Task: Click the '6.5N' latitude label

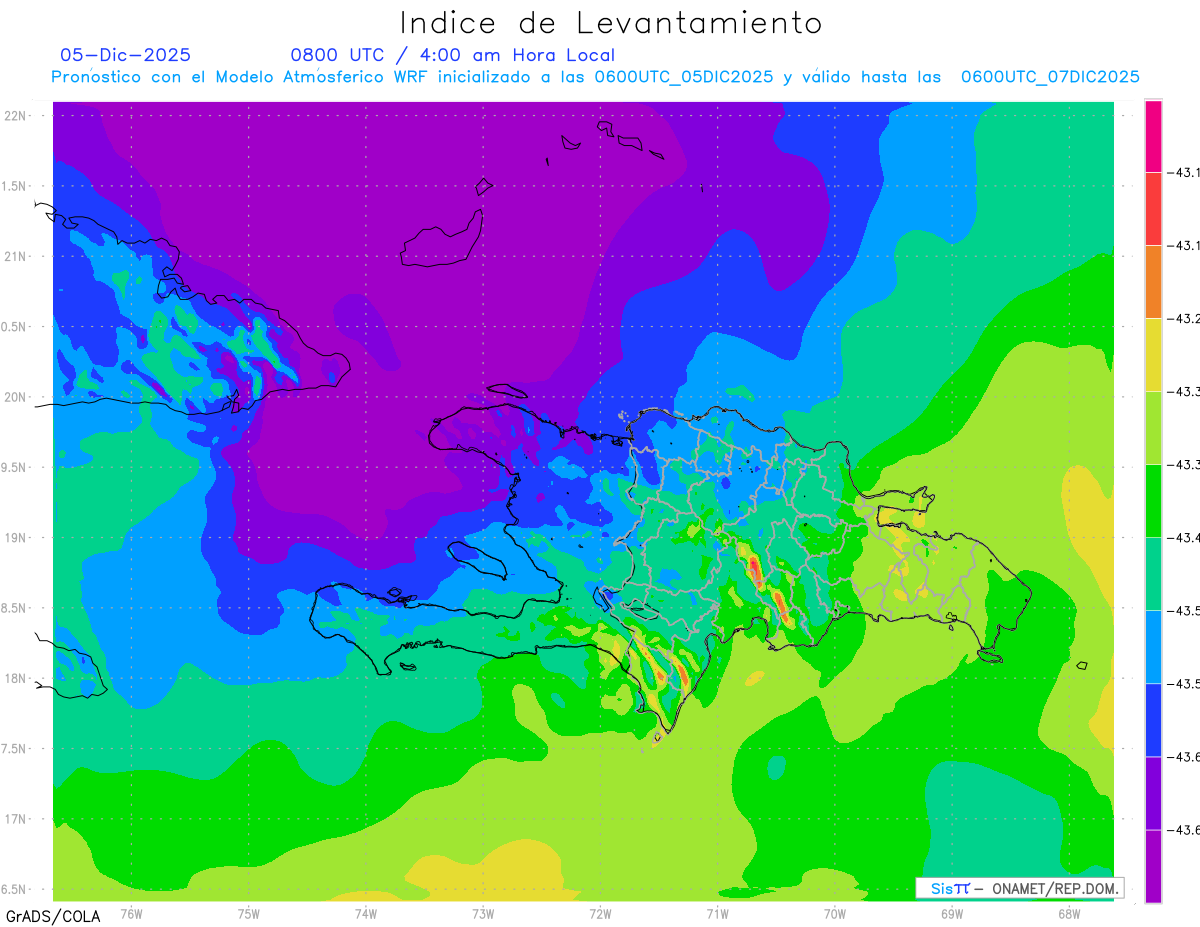Action: coord(15,889)
